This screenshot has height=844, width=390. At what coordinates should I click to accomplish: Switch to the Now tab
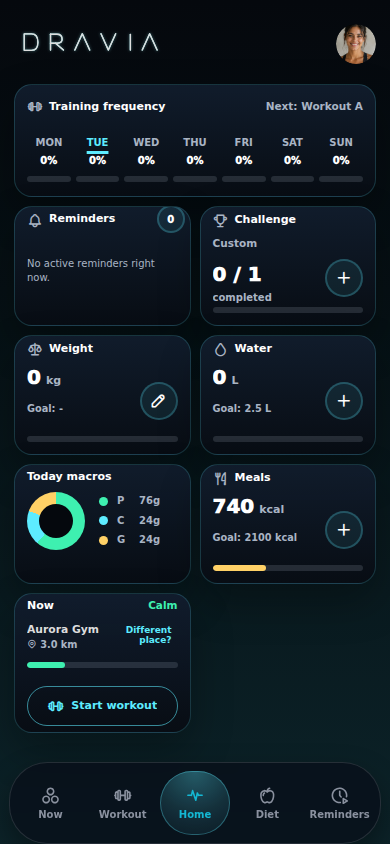[50, 803]
